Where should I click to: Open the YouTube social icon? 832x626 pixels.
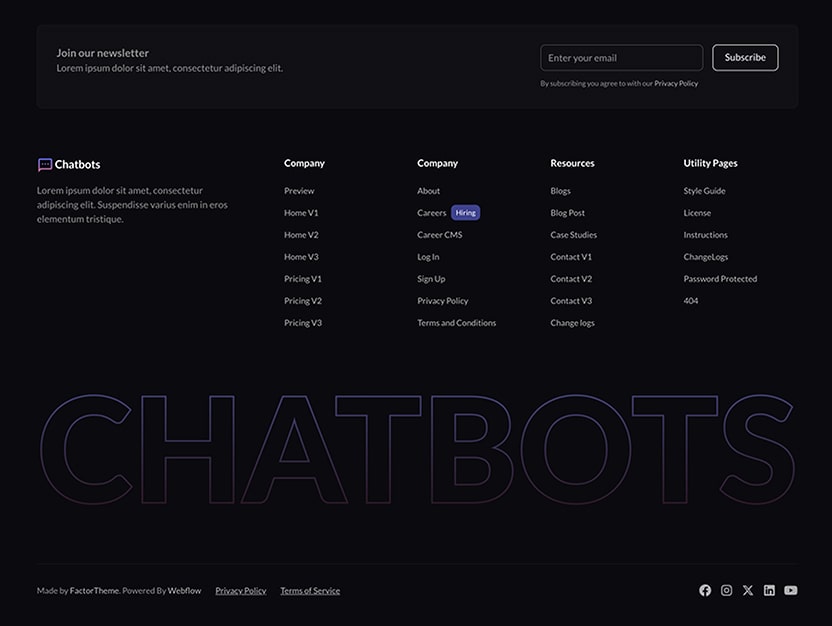point(790,590)
